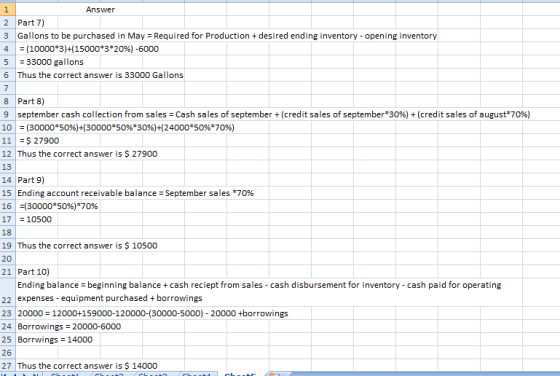This screenshot has width=560, height=376.
Task: Click 'Thus the correct answer is $ 10500'
Action: tap(88, 246)
